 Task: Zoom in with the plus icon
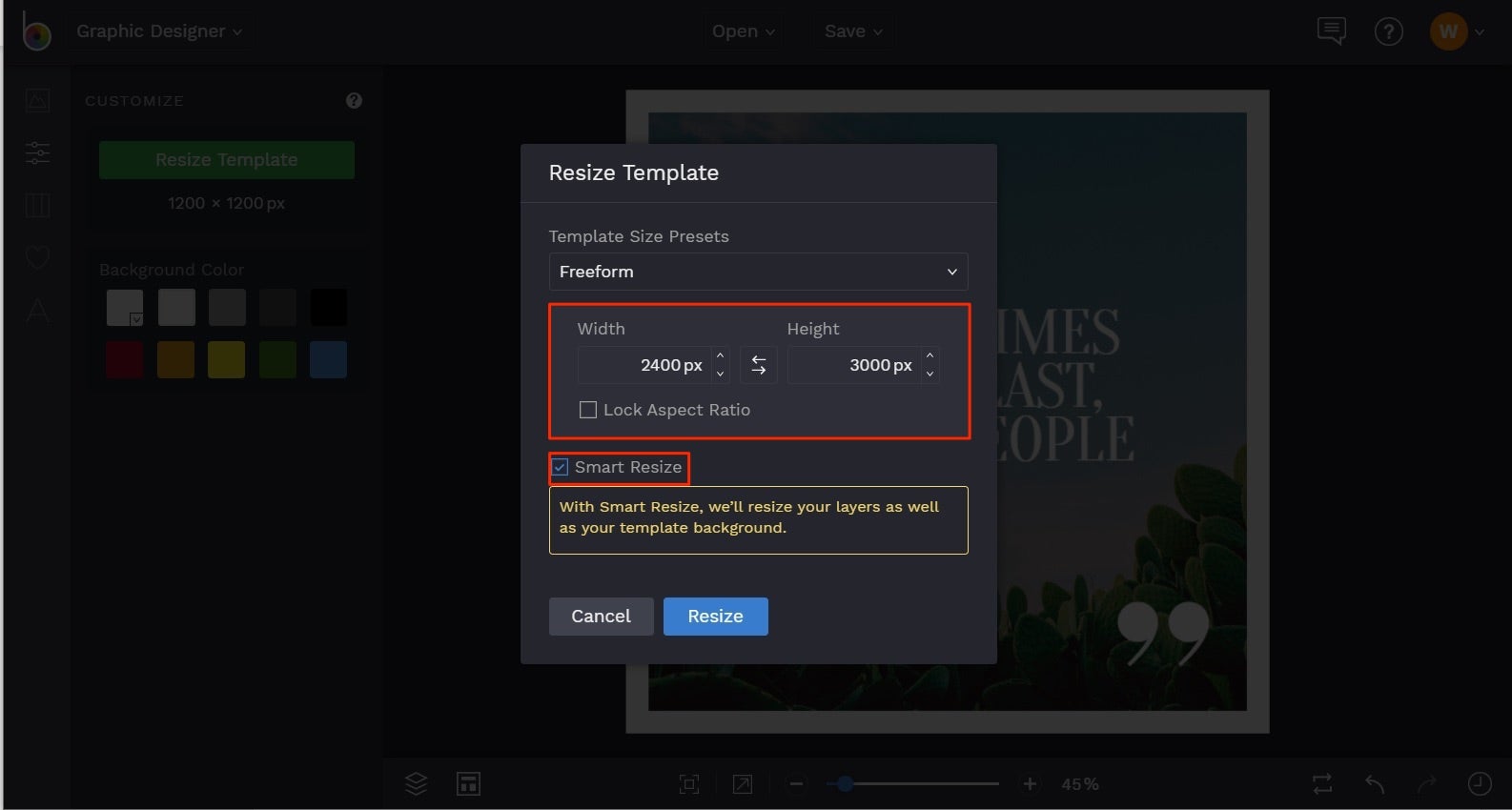point(1030,784)
